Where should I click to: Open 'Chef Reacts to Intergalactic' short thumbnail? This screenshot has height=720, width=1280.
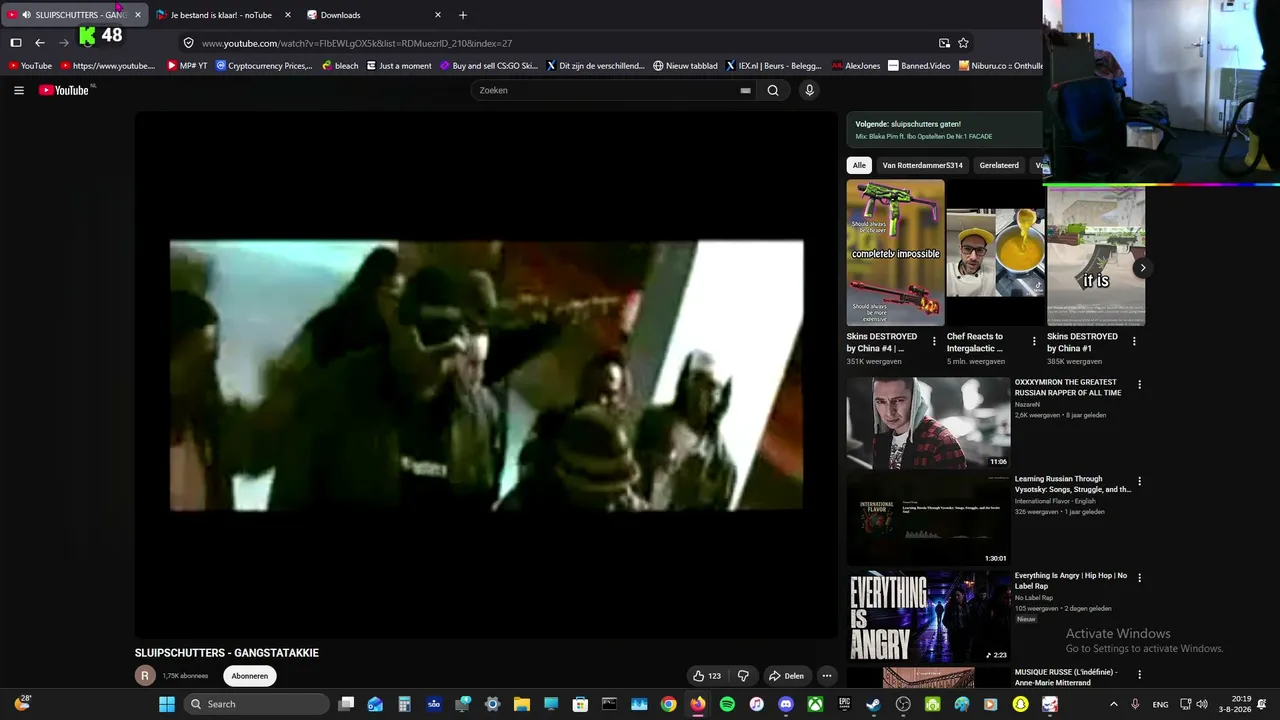[x=995, y=253]
